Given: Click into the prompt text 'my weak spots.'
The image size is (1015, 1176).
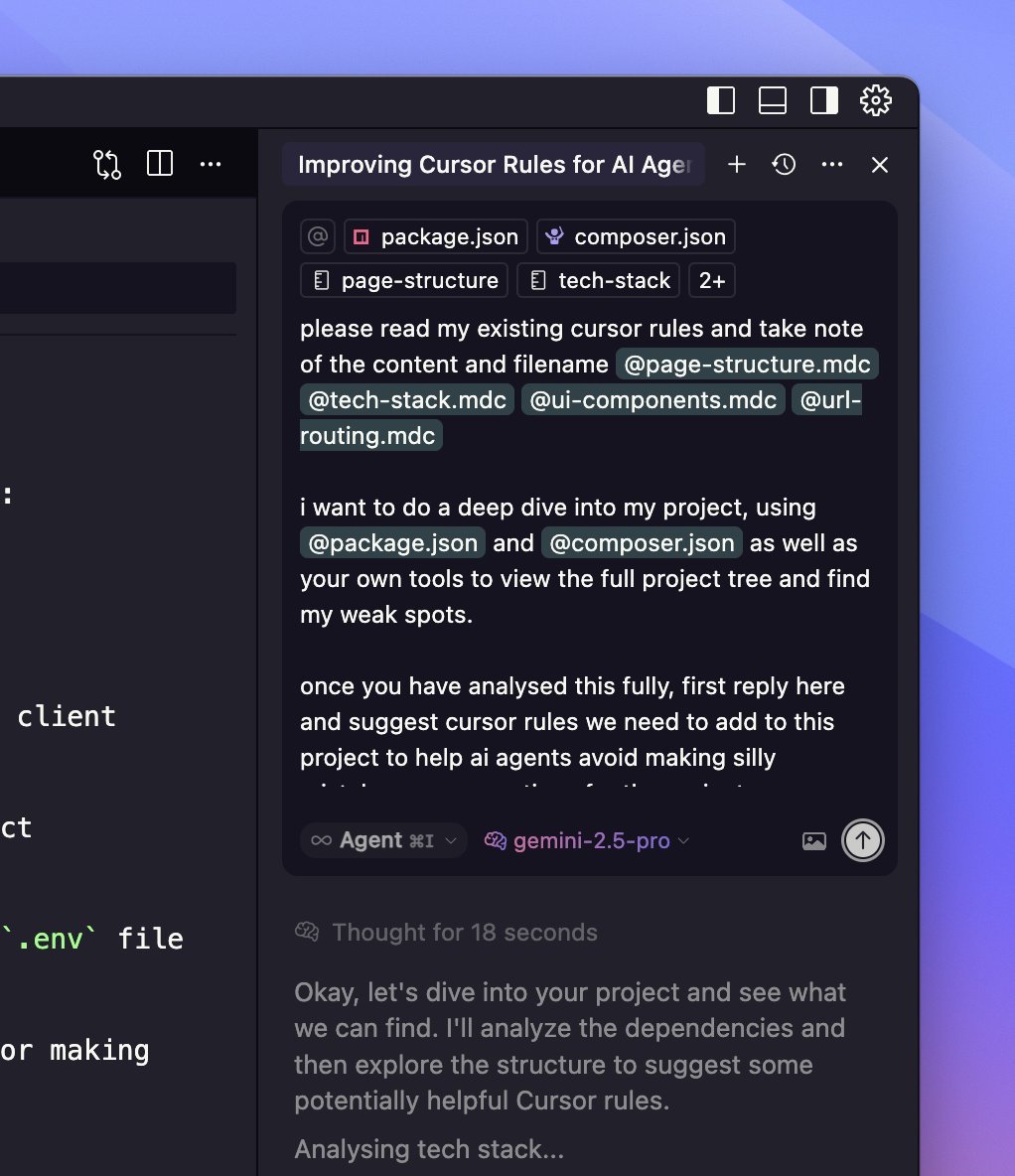Looking at the screenshot, I should point(386,615).
